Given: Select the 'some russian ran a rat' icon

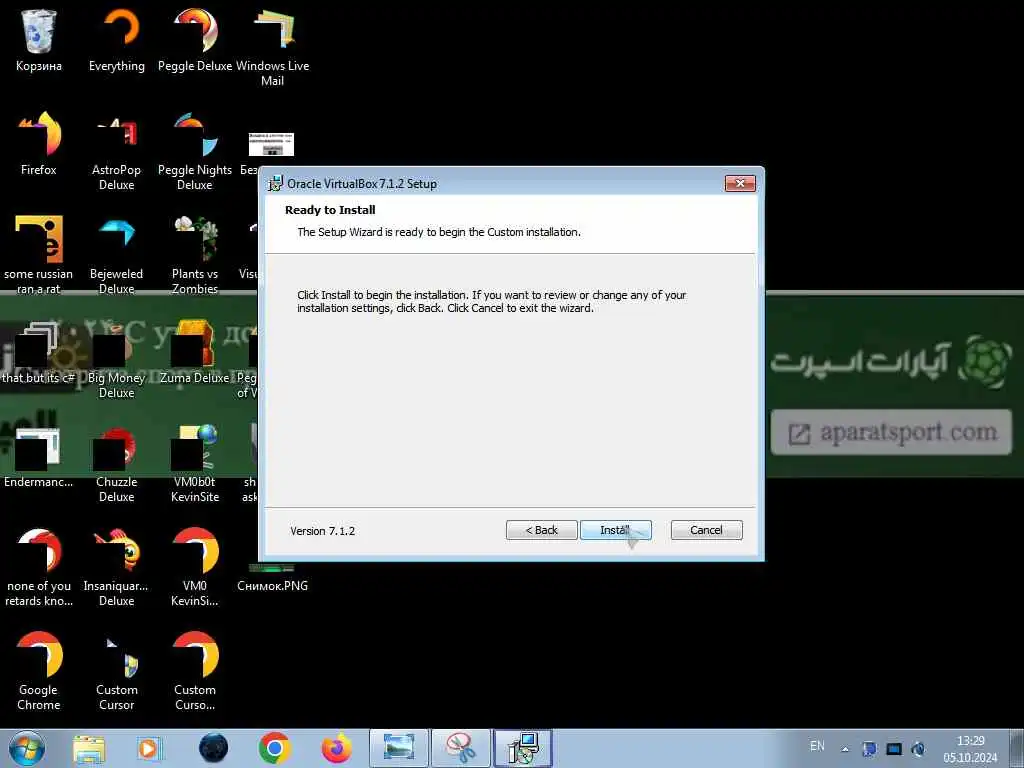Looking at the screenshot, I should (39, 255).
